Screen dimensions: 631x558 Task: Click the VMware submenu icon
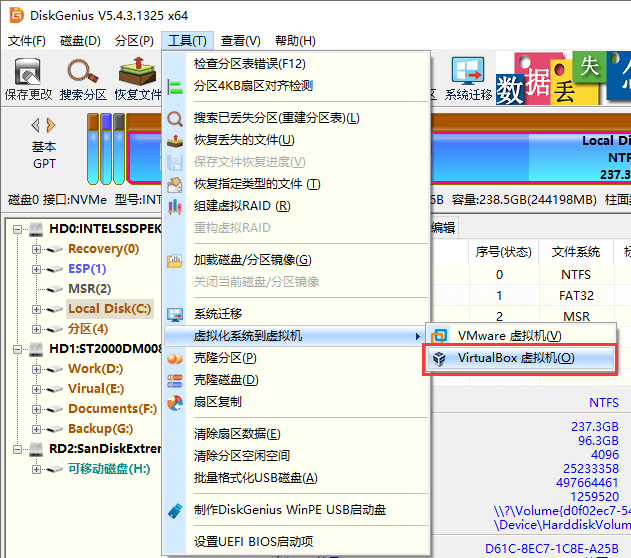(x=439, y=336)
